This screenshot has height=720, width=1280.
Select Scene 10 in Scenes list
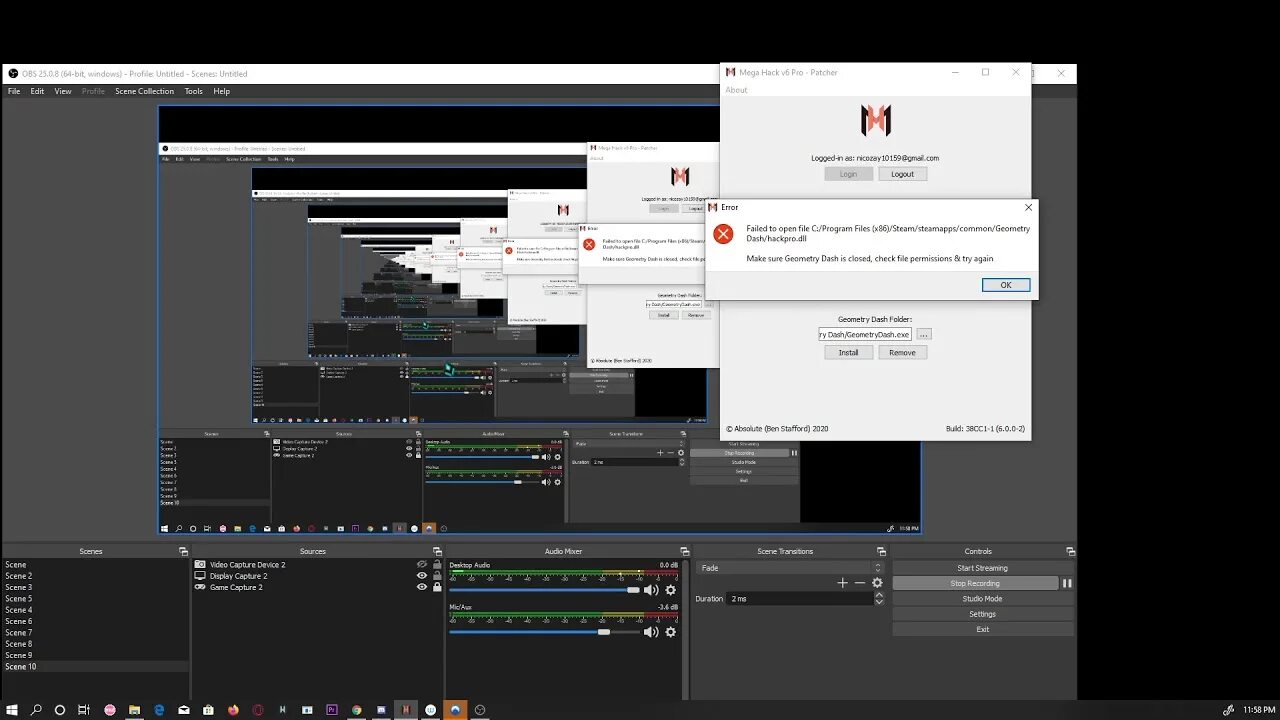[95, 666]
